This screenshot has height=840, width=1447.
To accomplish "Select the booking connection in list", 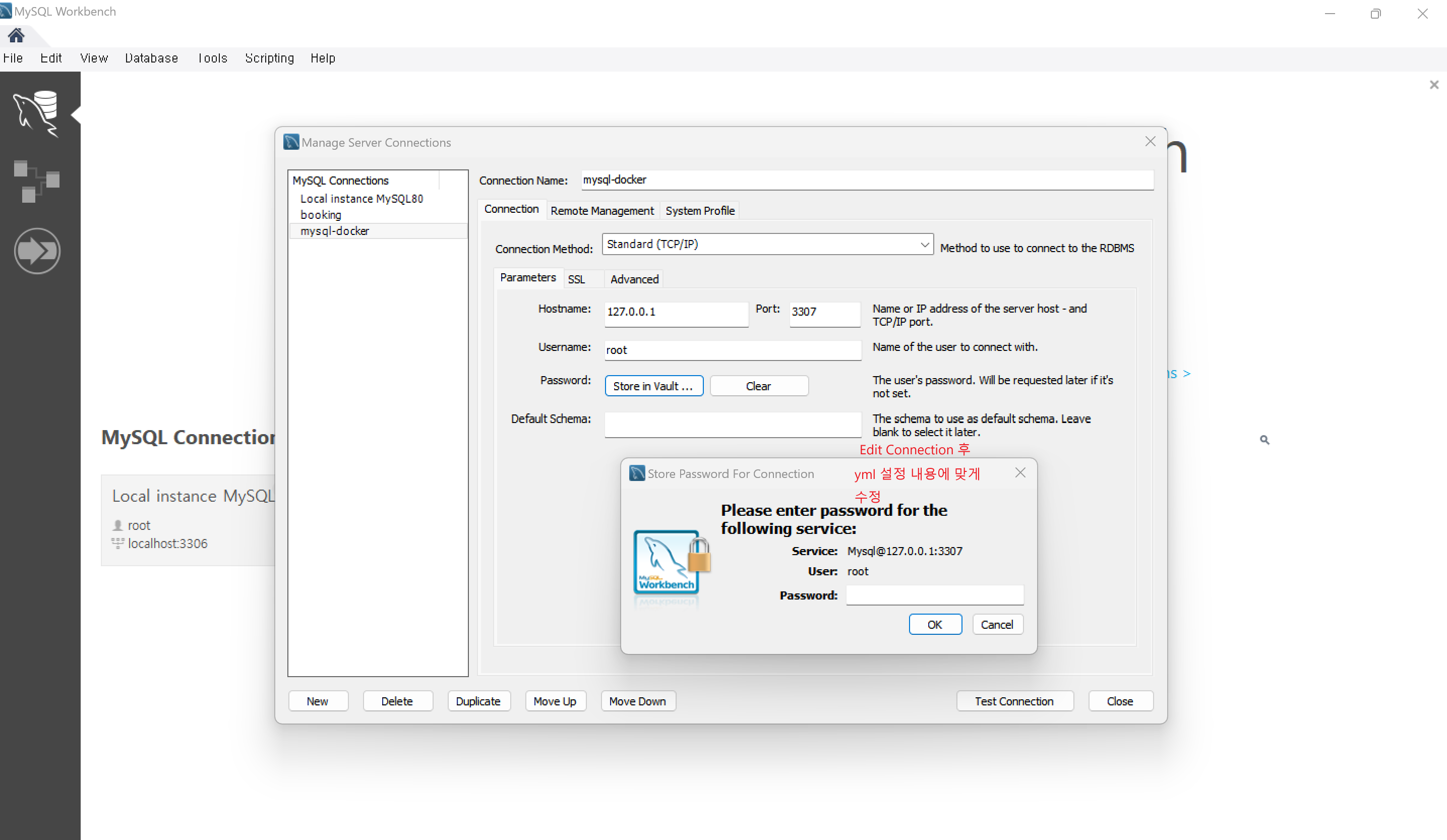I will [321, 215].
